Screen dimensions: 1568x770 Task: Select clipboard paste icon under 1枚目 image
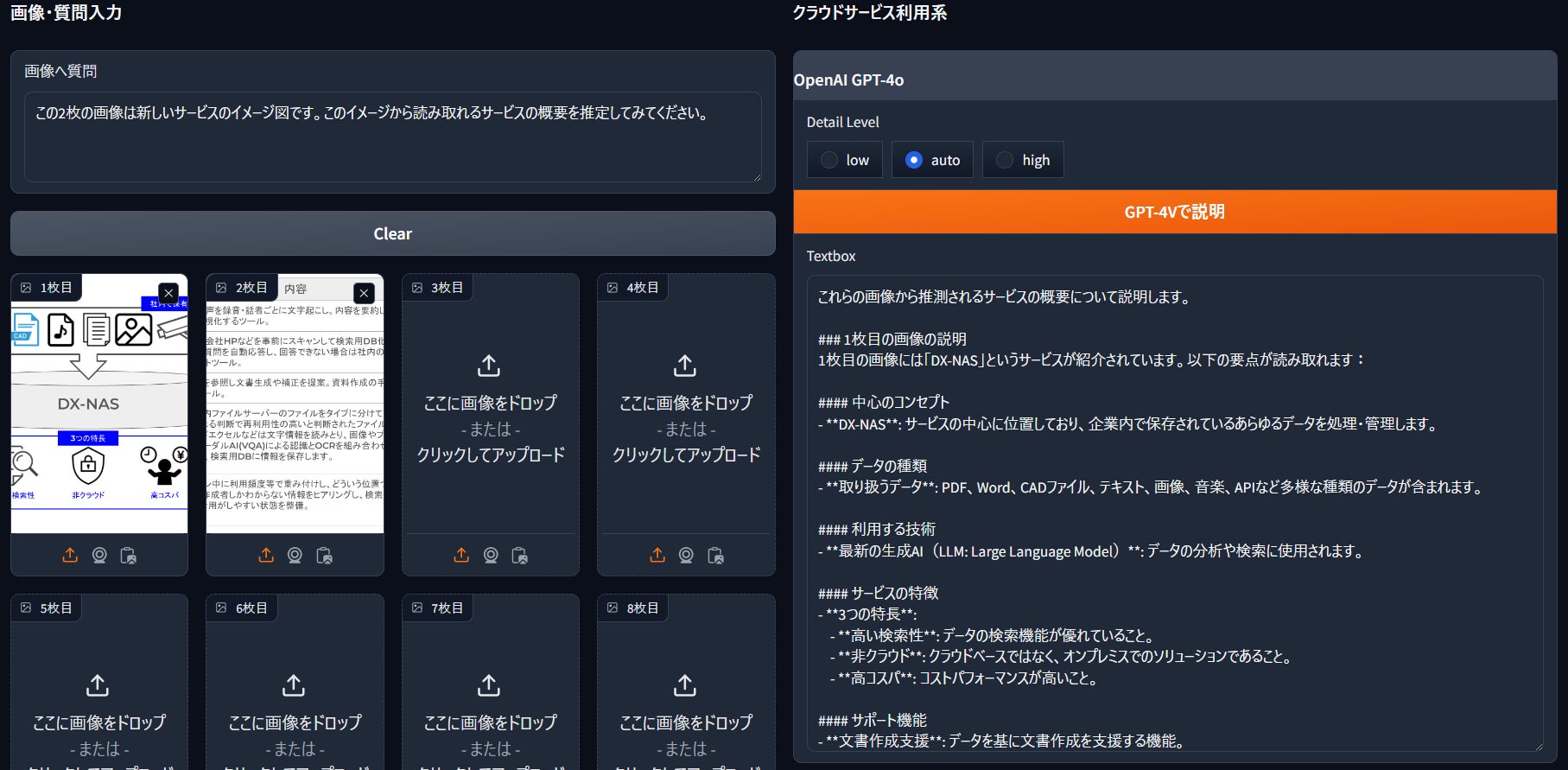click(129, 555)
